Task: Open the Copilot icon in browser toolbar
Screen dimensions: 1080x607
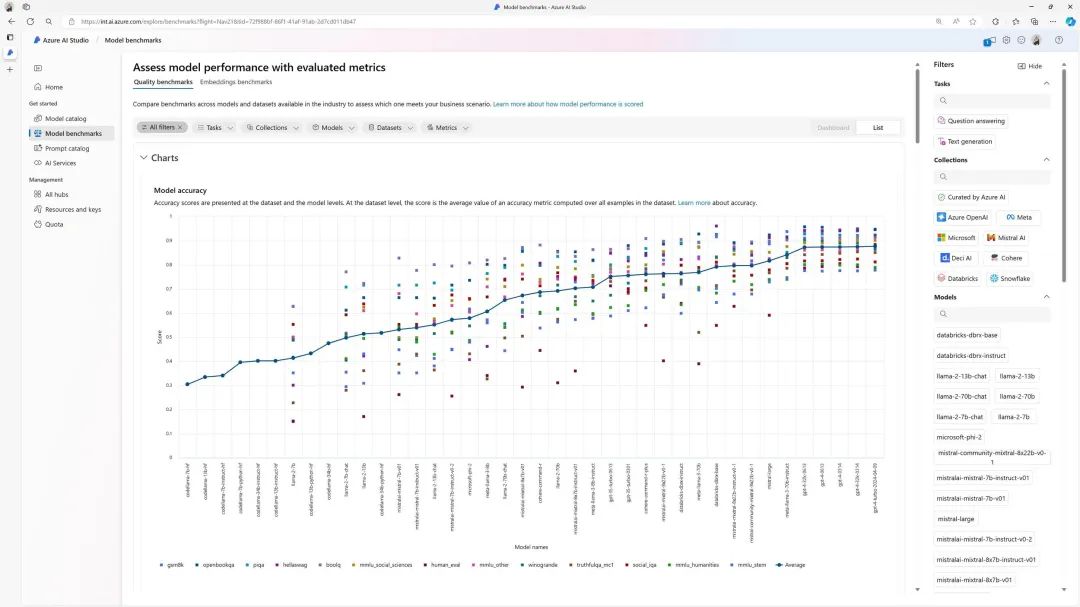Action: pos(1070,21)
